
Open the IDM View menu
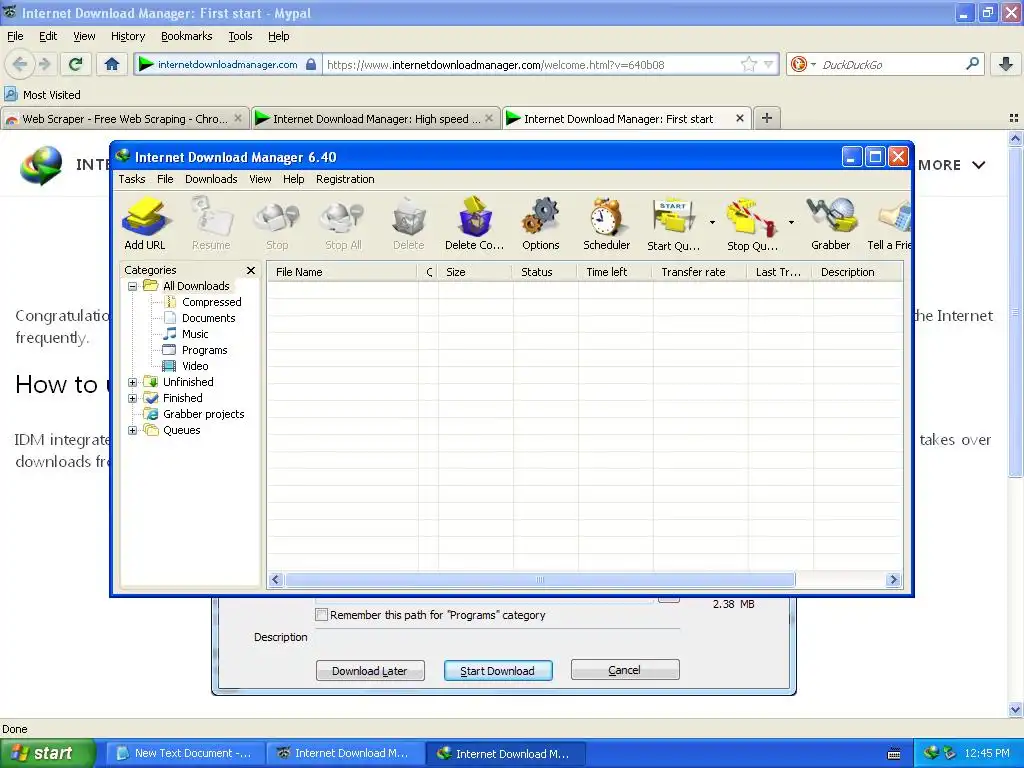coord(260,179)
